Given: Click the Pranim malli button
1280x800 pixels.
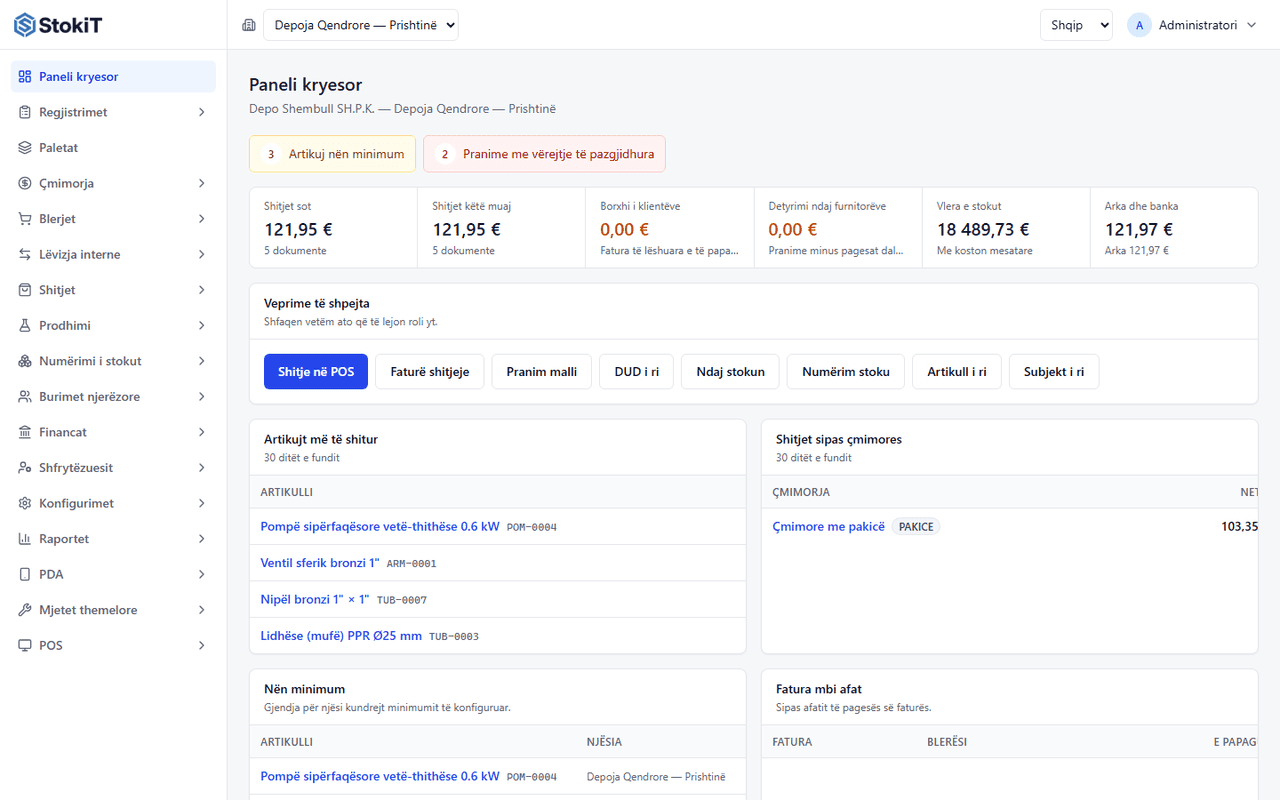Looking at the screenshot, I should 541,371.
